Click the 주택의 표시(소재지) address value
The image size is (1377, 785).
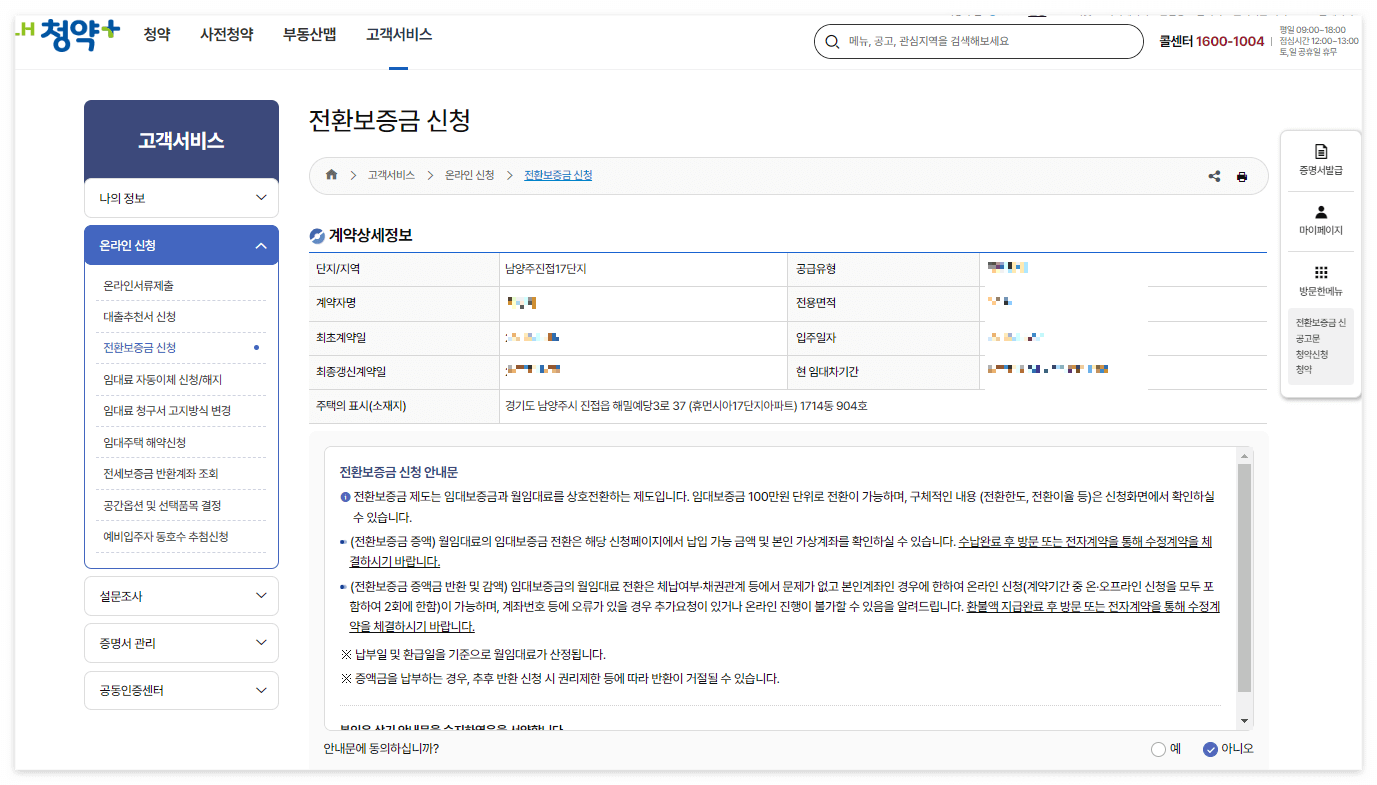686,407
